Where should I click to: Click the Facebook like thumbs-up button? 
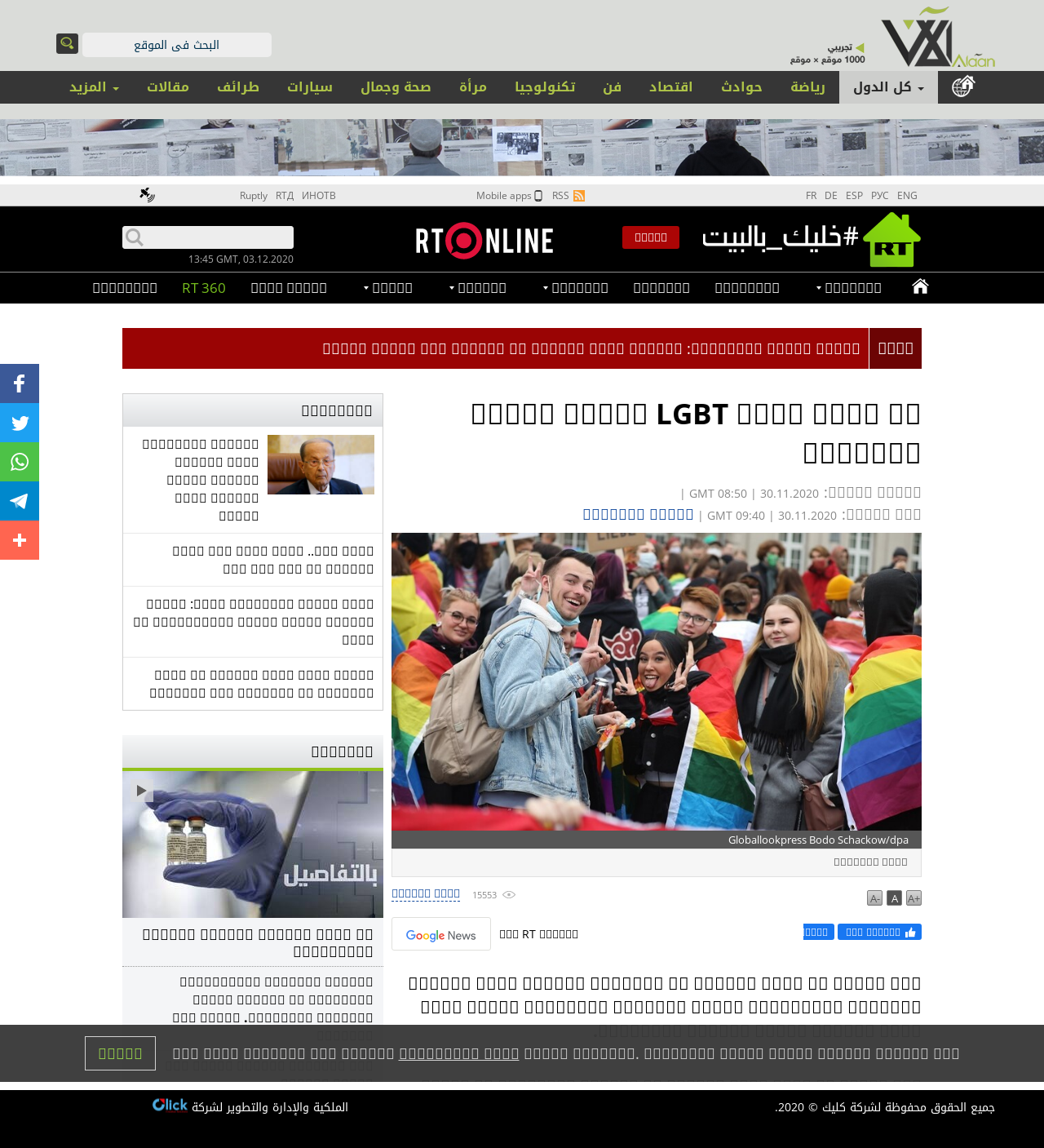click(x=879, y=932)
